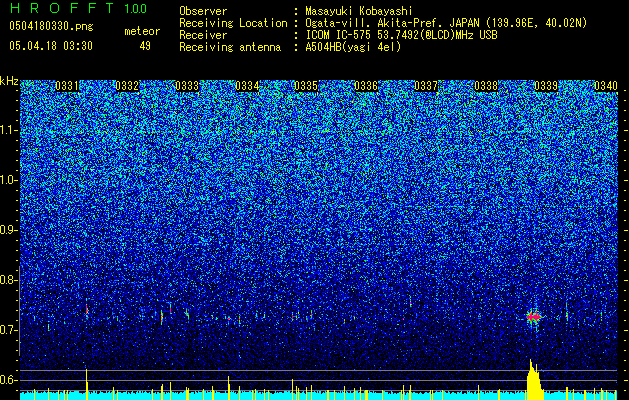Click the 0332 time marker
Viewport: 629px width, 400px height.
click(127, 86)
